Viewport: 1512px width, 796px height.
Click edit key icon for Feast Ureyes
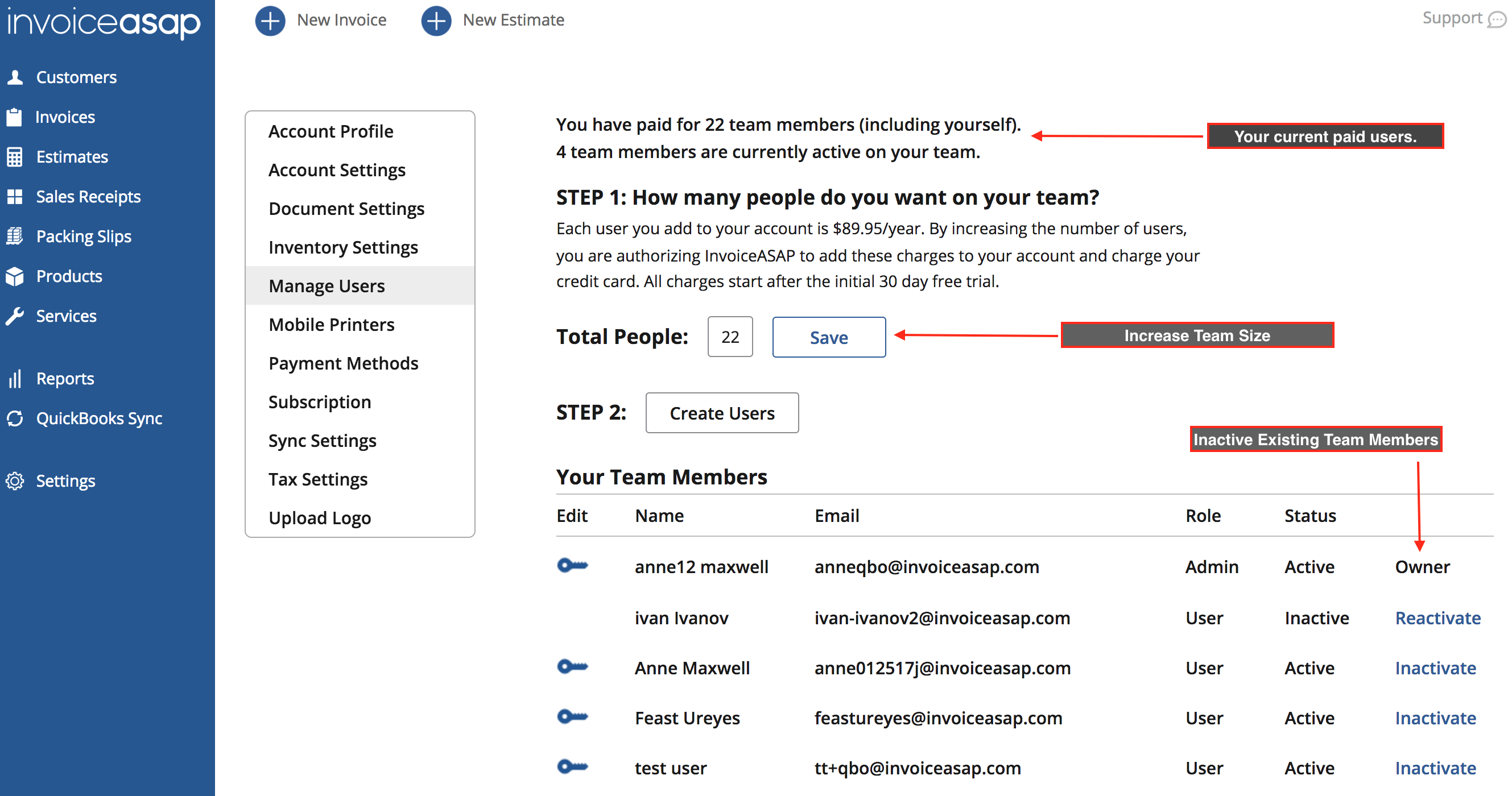[572, 716]
